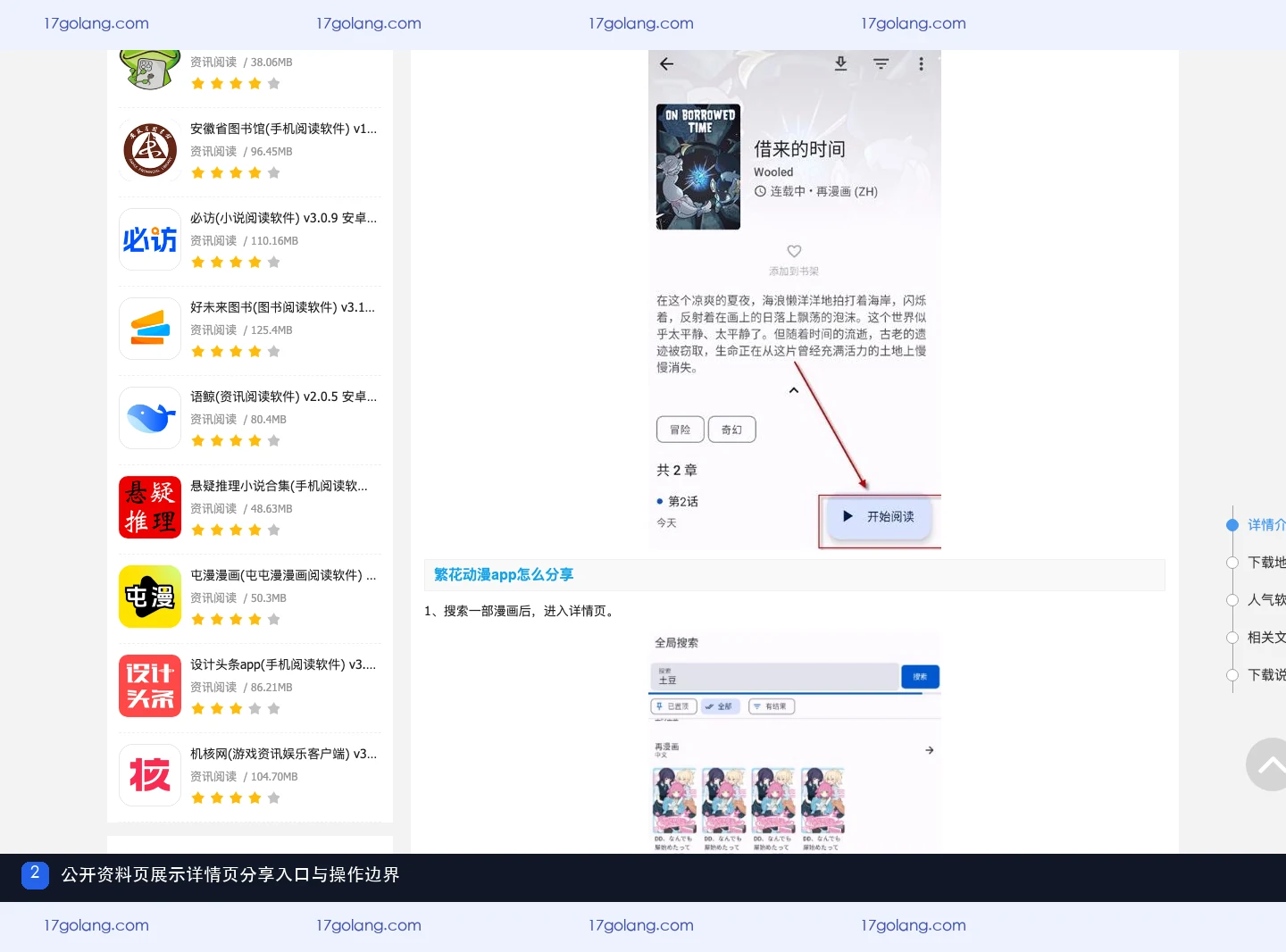
Task: Tap the filter icon in manga detail header
Action: [x=881, y=63]
